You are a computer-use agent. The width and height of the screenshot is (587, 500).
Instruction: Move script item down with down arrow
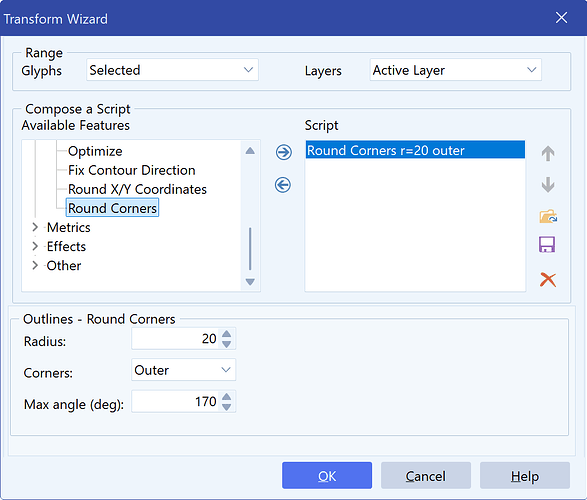pos(548,185)
